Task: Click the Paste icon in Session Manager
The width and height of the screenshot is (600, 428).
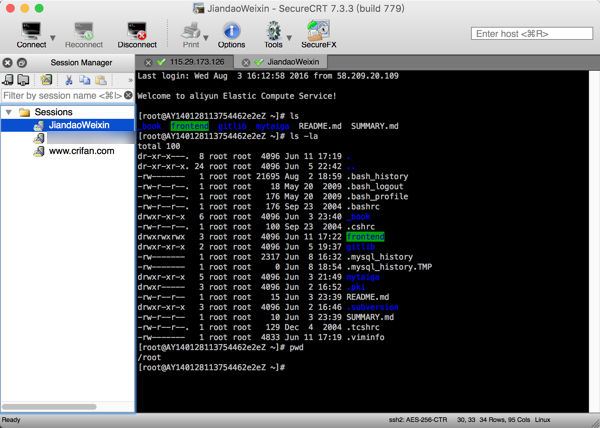Action: point(101,80)
